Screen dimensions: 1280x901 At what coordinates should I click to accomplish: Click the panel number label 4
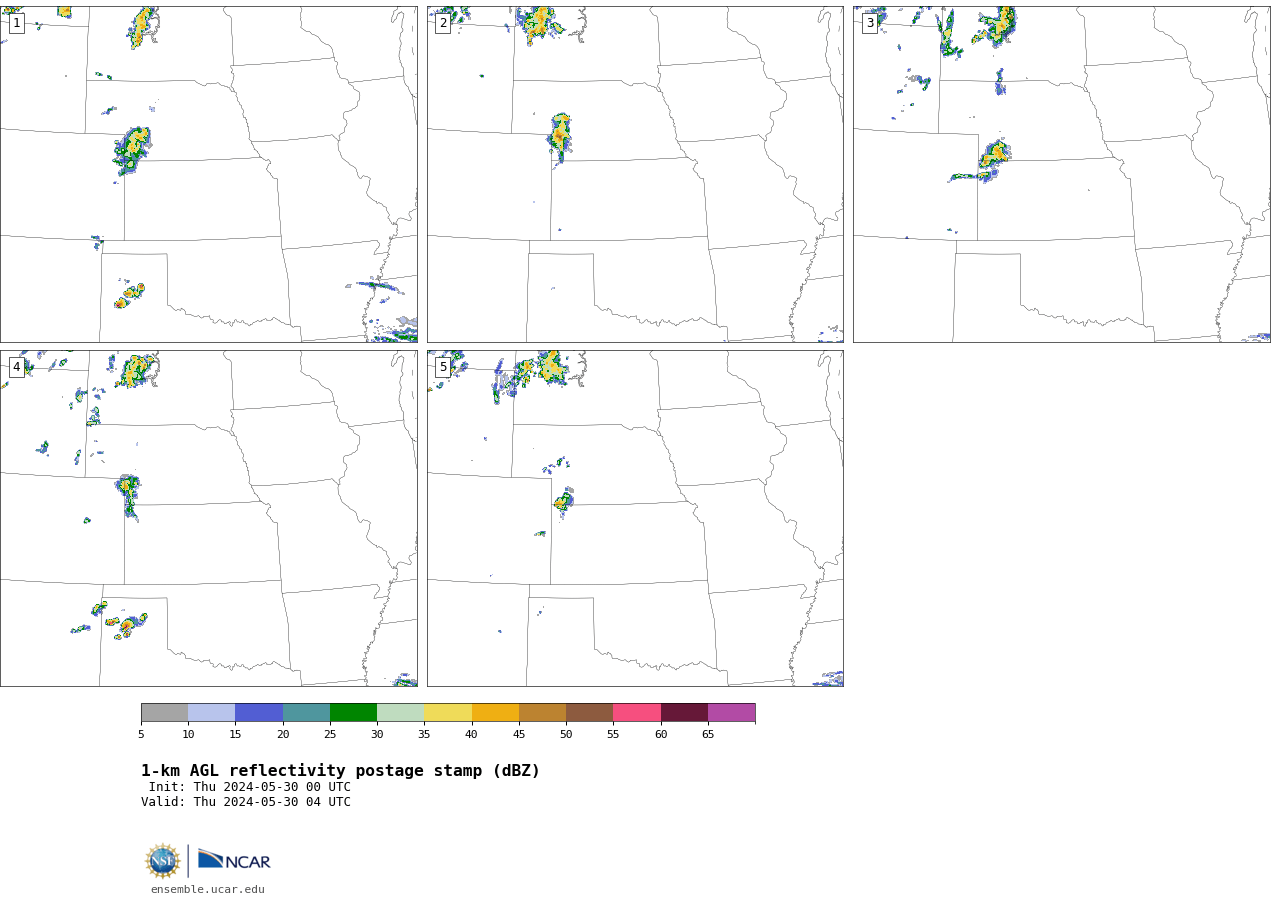pos(16,367)
